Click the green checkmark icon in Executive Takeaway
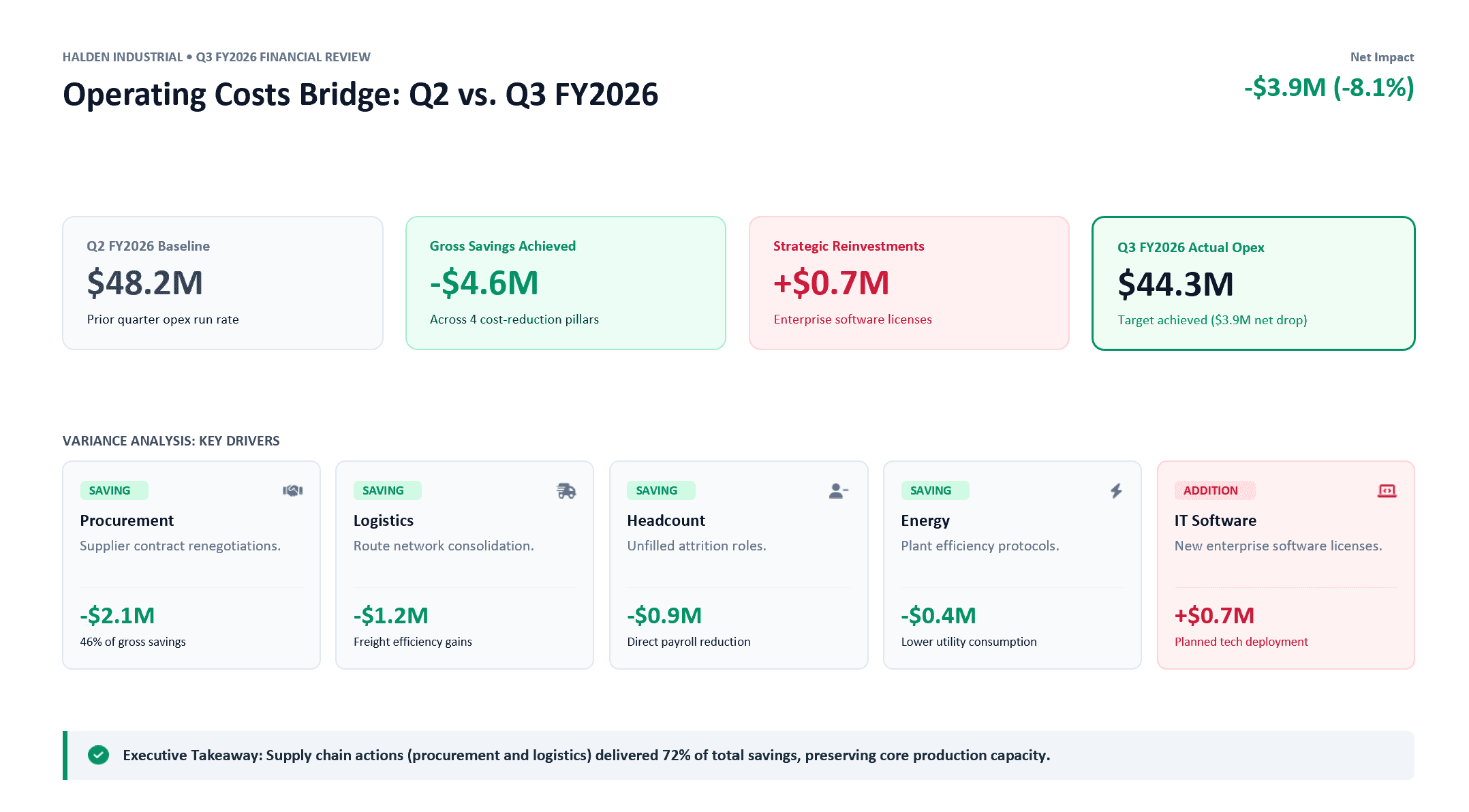Viewport: 1469px width, 812px height. [x=99, y=755]
